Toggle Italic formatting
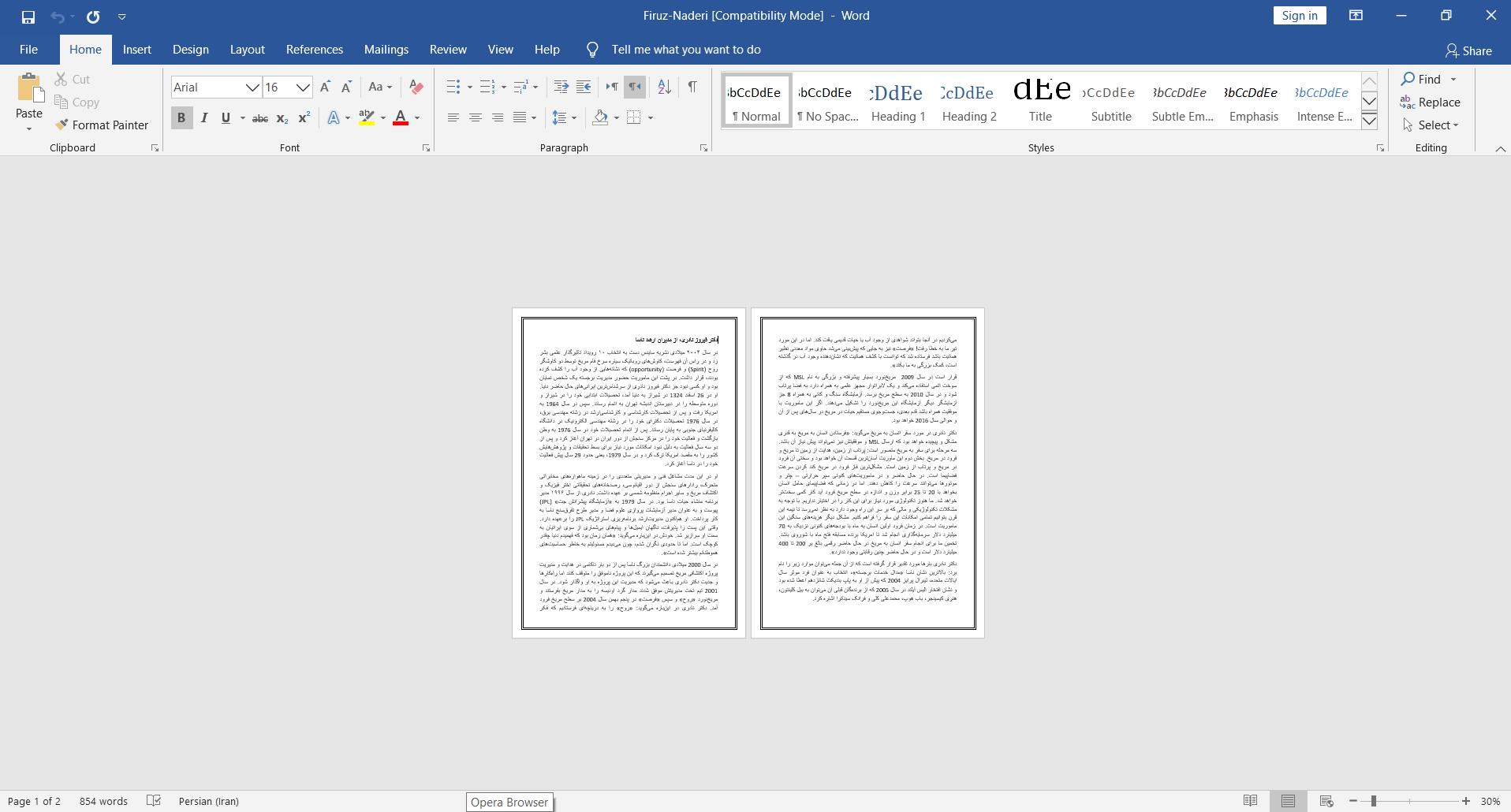This screenshot has height=812, width=1511. 204,117
